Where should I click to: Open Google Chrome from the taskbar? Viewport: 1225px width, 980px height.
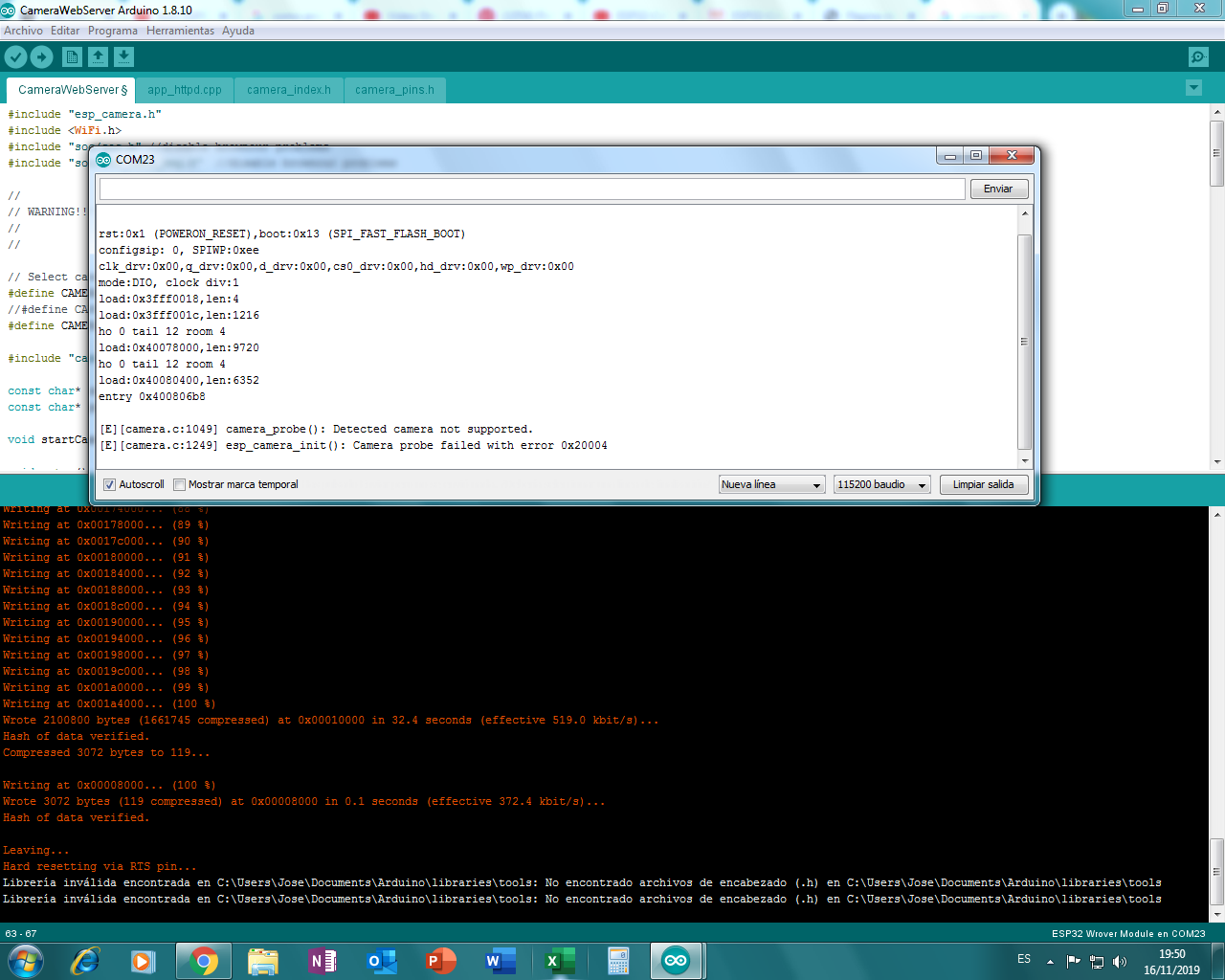[203, 960]
